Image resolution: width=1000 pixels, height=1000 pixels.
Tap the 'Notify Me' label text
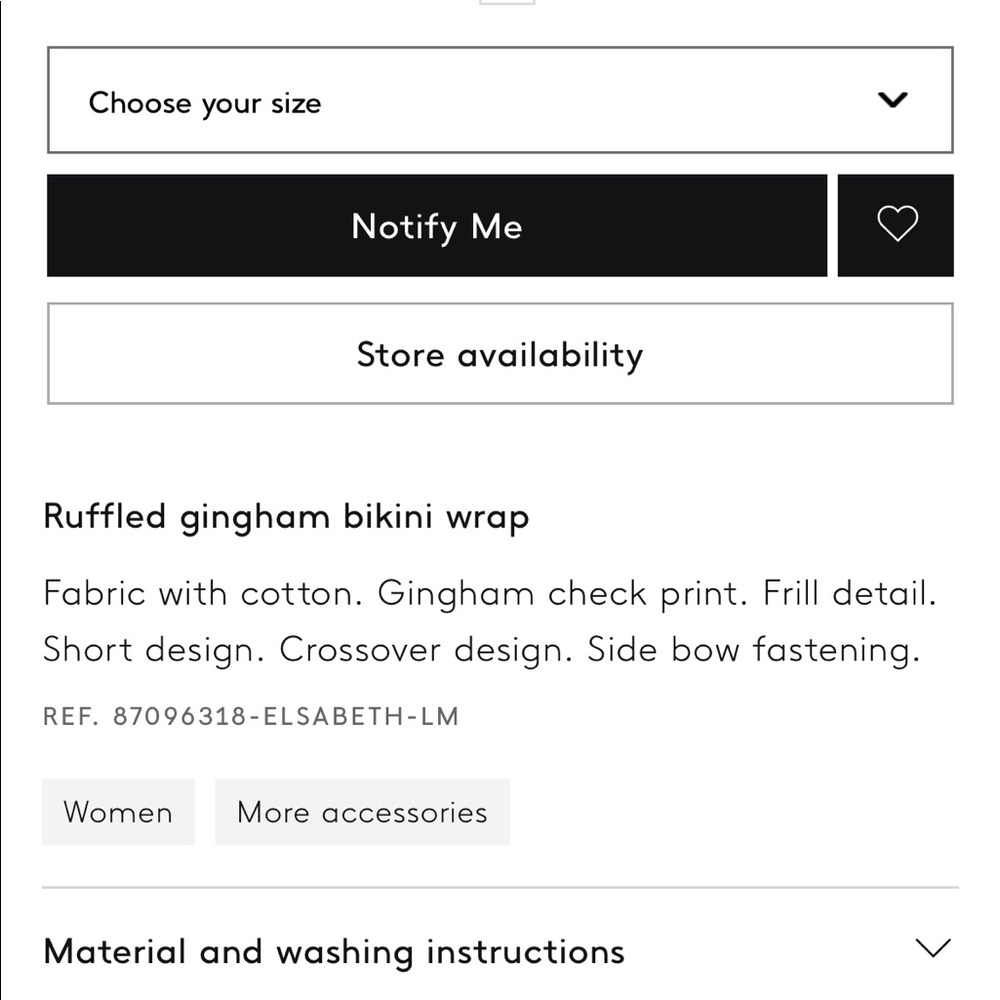click(x=437, y=226)
